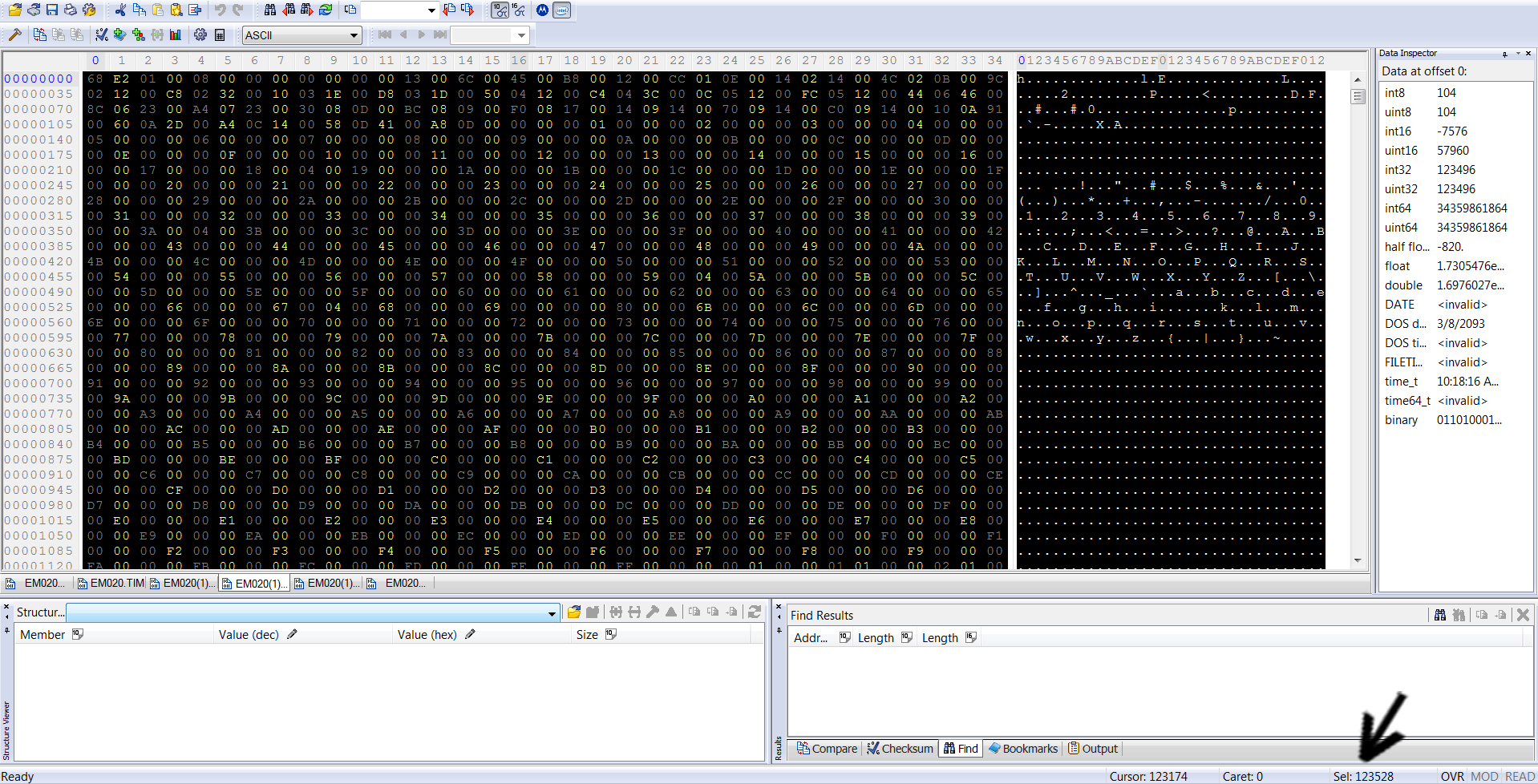
Task: Pin the Data Inspector panel
Action: 1504,54
